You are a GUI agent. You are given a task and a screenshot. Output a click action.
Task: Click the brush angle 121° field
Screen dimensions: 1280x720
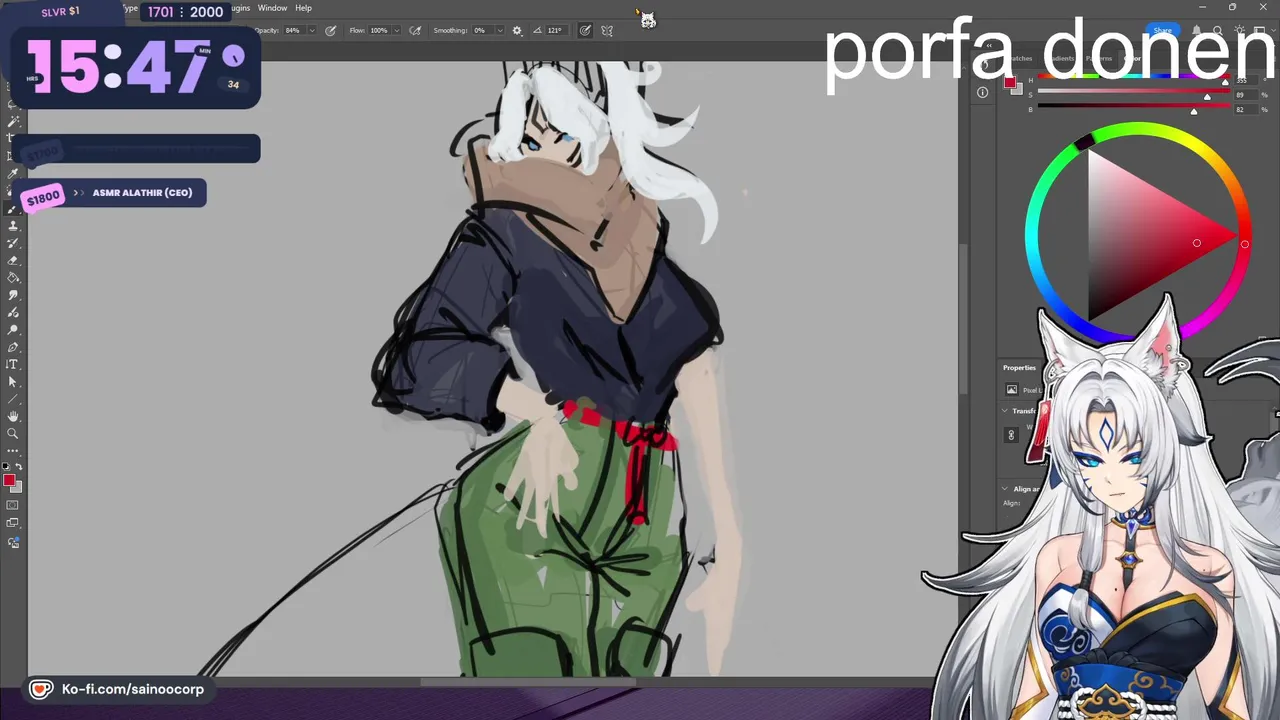coord(556,31)
